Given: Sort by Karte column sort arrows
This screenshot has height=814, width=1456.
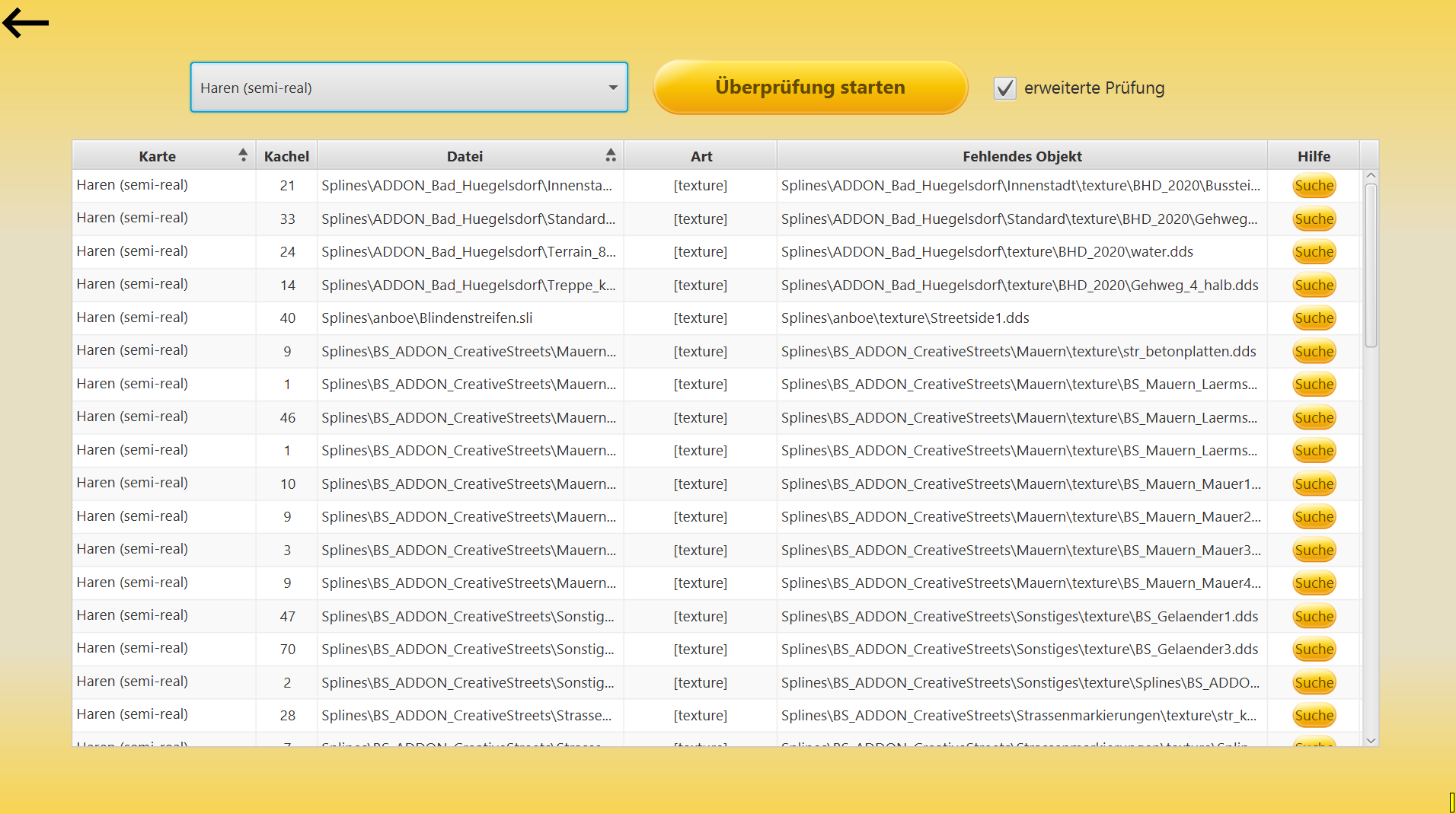Looking at the screenshot, I should pos(242,155).
